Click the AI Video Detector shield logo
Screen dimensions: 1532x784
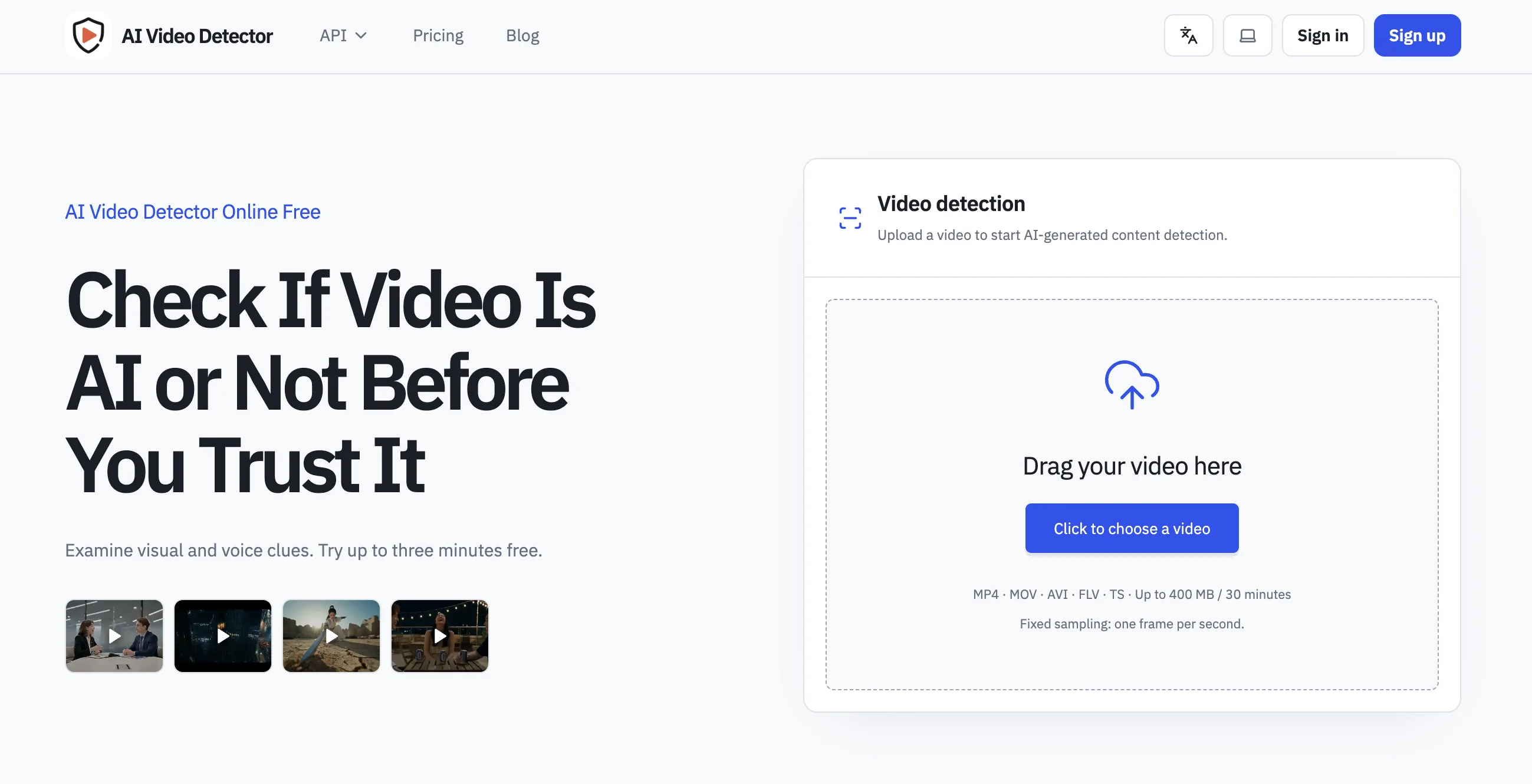(x=88, y=36)
